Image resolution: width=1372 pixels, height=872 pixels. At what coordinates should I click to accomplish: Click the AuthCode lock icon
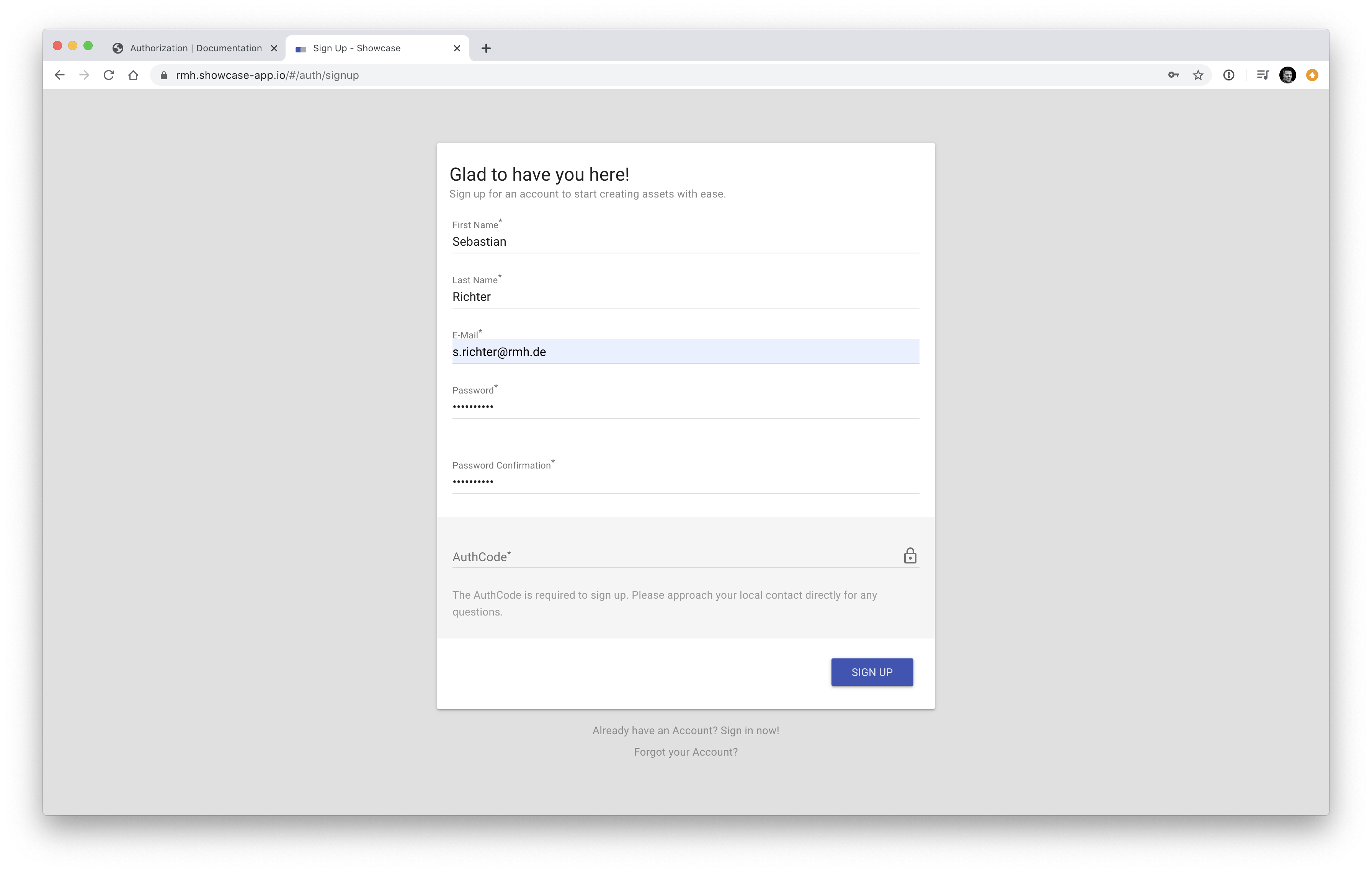(x=910, y=555)
